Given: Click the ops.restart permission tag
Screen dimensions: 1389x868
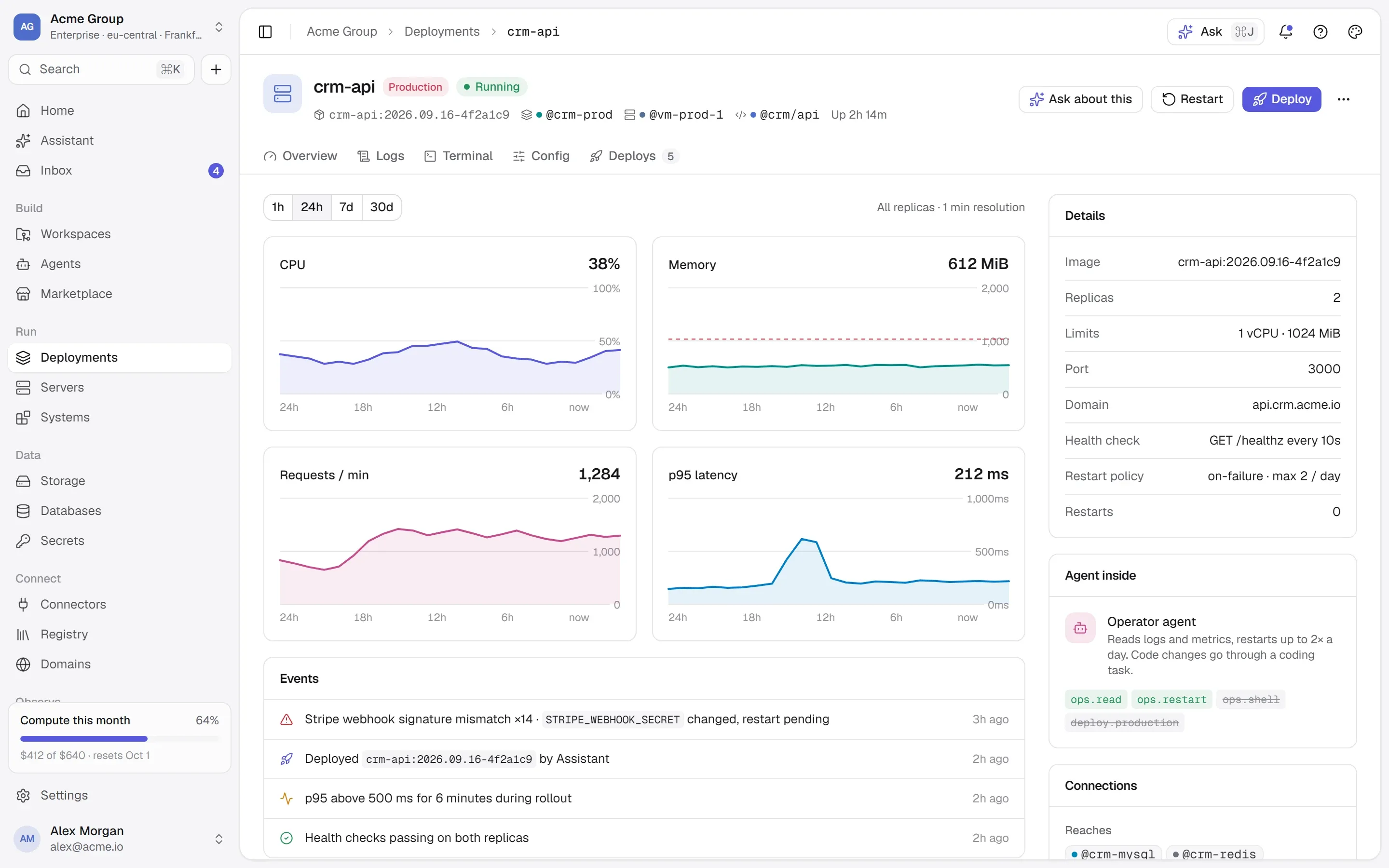Looking at the screenshot, I should pos(1171,700).
